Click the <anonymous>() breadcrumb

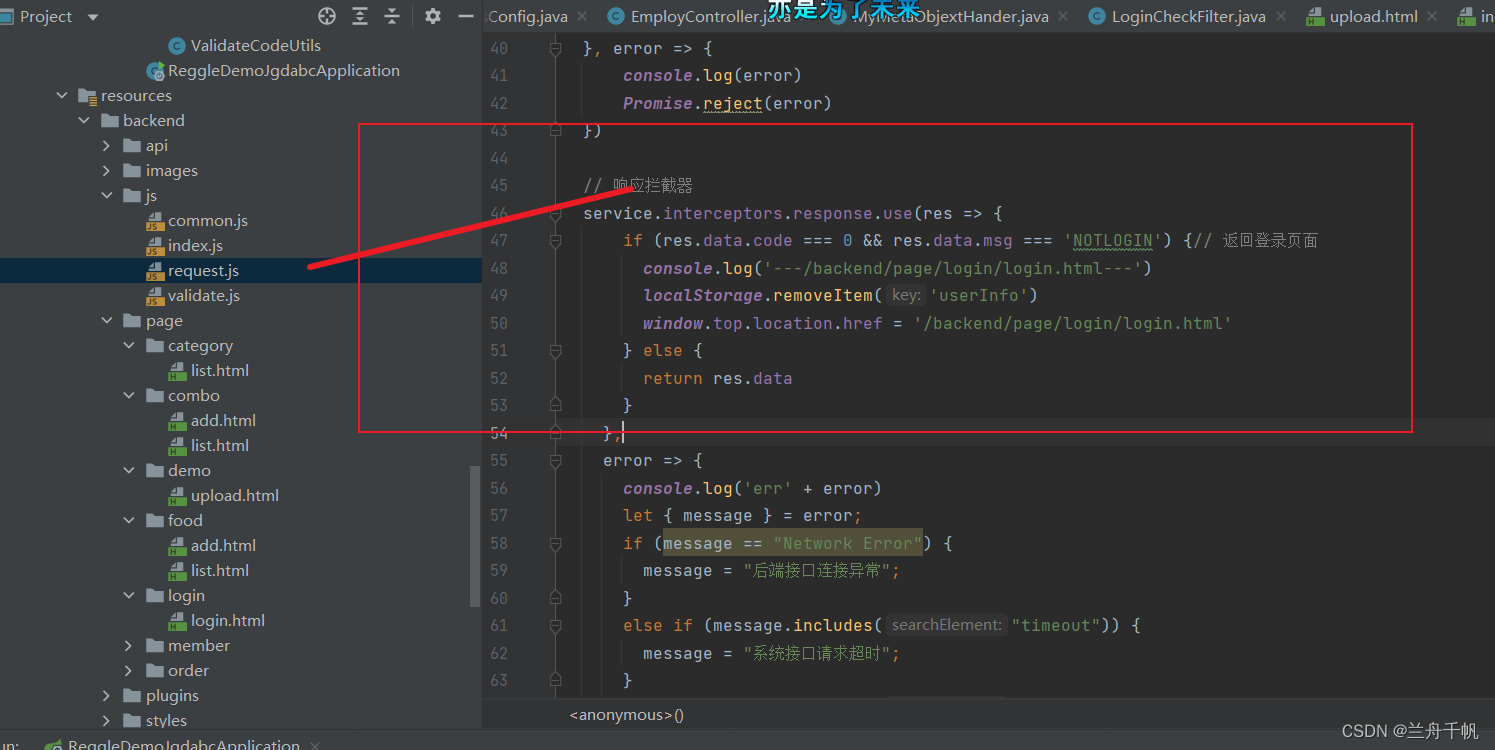pos(627,715)
